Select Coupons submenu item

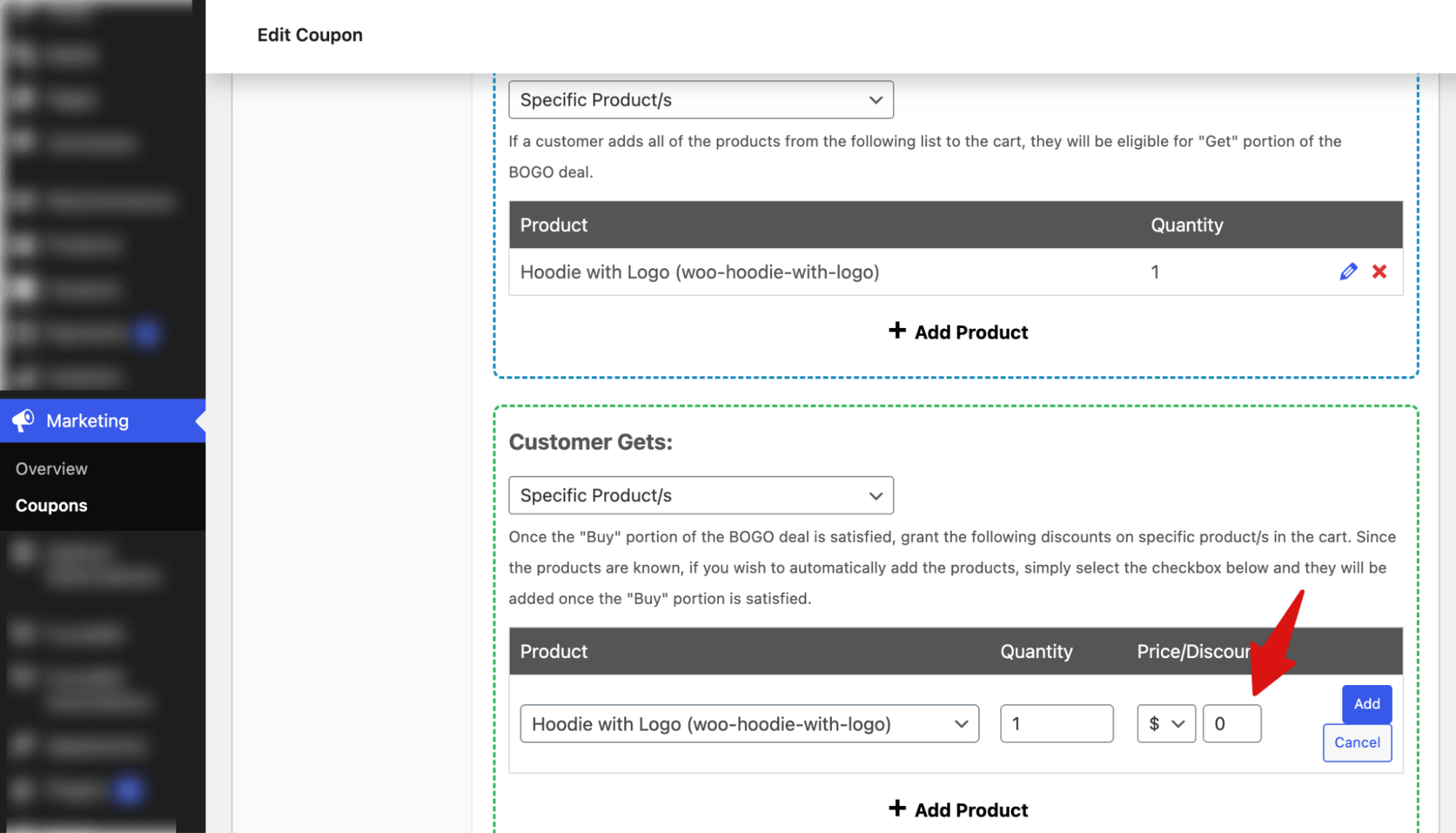pos(52,506)
